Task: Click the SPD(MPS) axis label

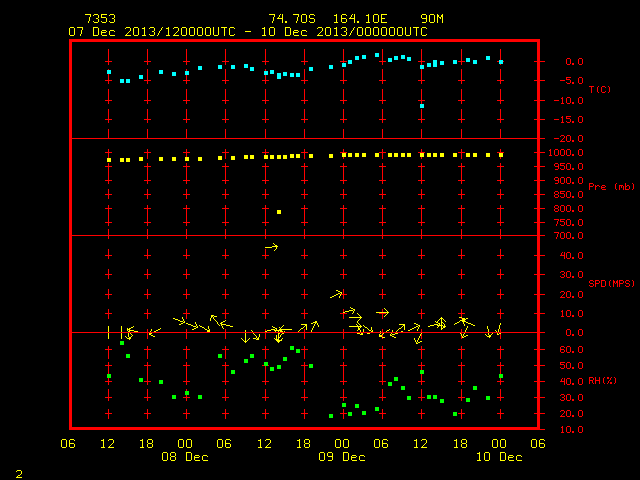Action: [611, 283]
